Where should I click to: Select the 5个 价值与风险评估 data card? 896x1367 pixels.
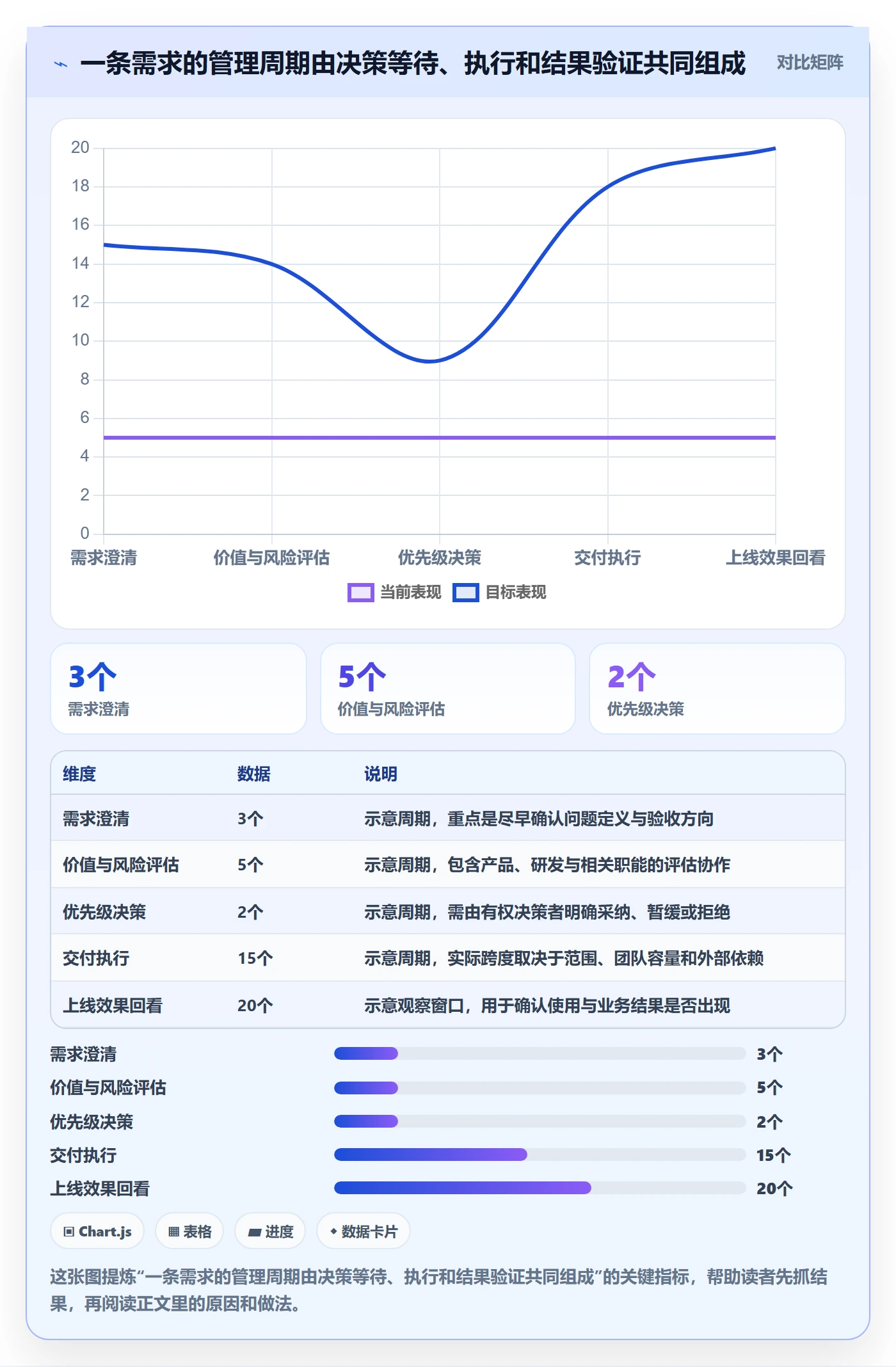point(448,689)
